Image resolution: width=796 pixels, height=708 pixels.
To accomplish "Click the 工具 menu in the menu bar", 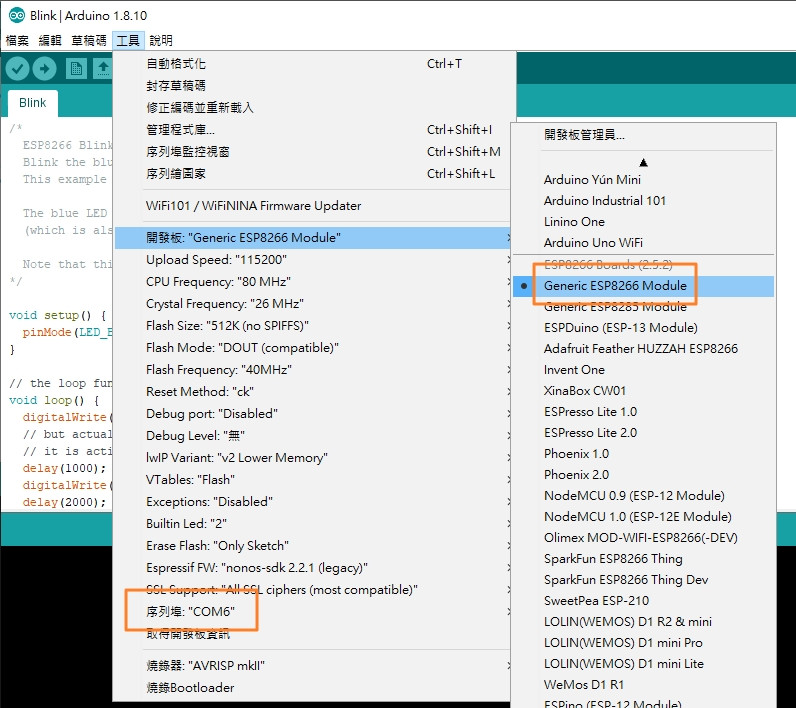I will [x=128, y=40].
